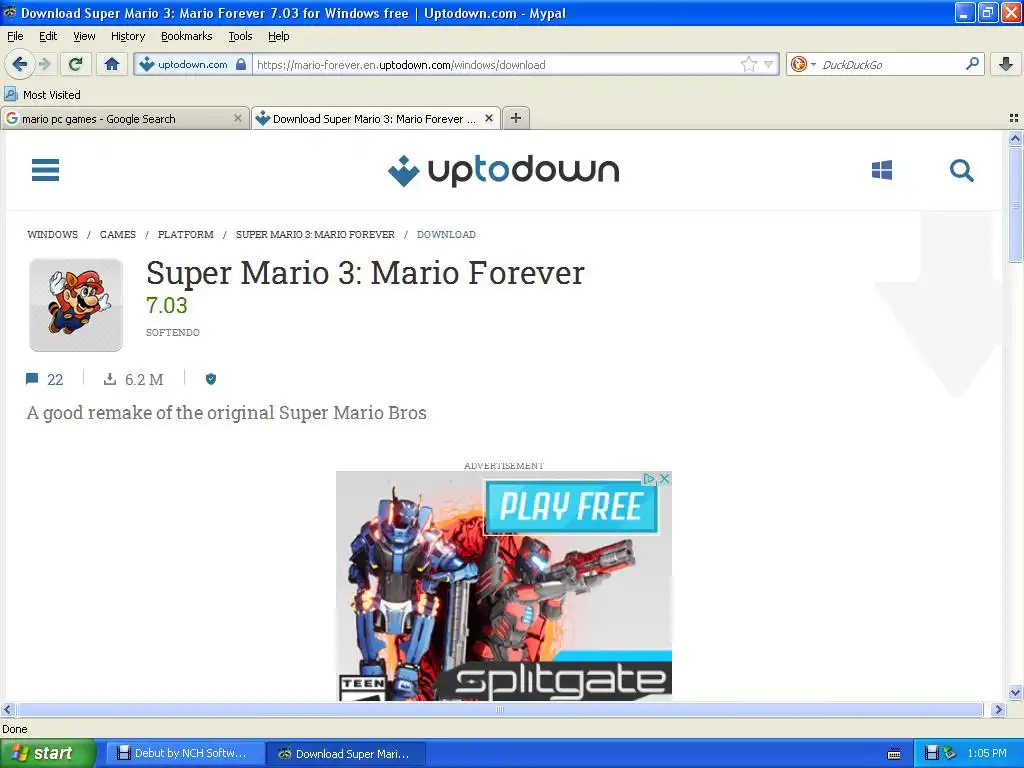Screen dimensions: 1024x768
Task: Click the vertical scrollbar down arrow
Action: [1015, 693]
